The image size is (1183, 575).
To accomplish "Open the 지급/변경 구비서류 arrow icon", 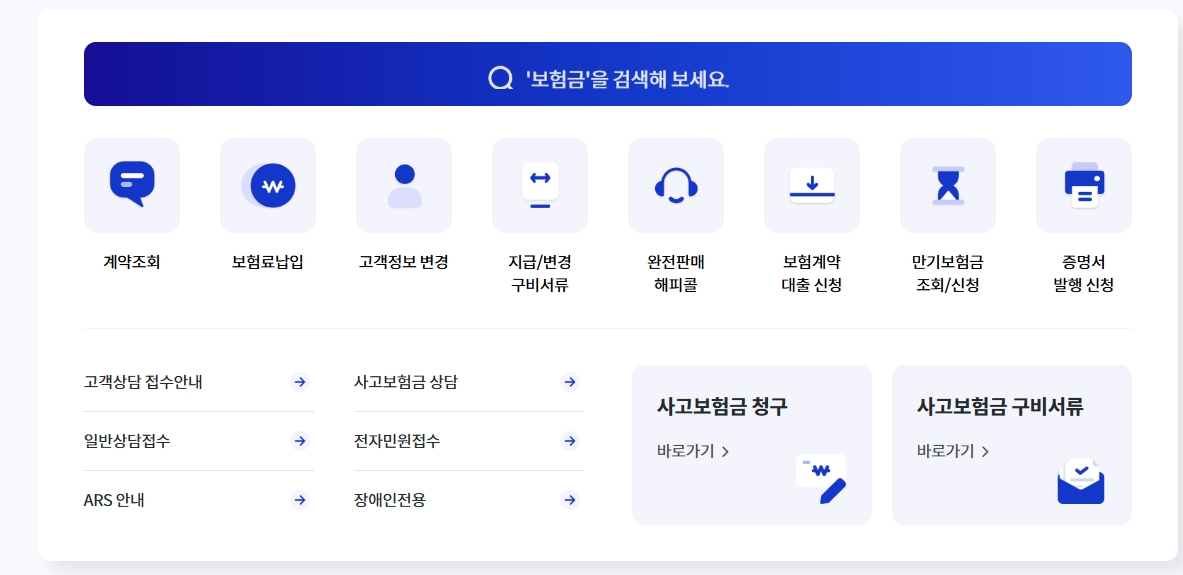I will pyautogui.click(x=540, y=185).
